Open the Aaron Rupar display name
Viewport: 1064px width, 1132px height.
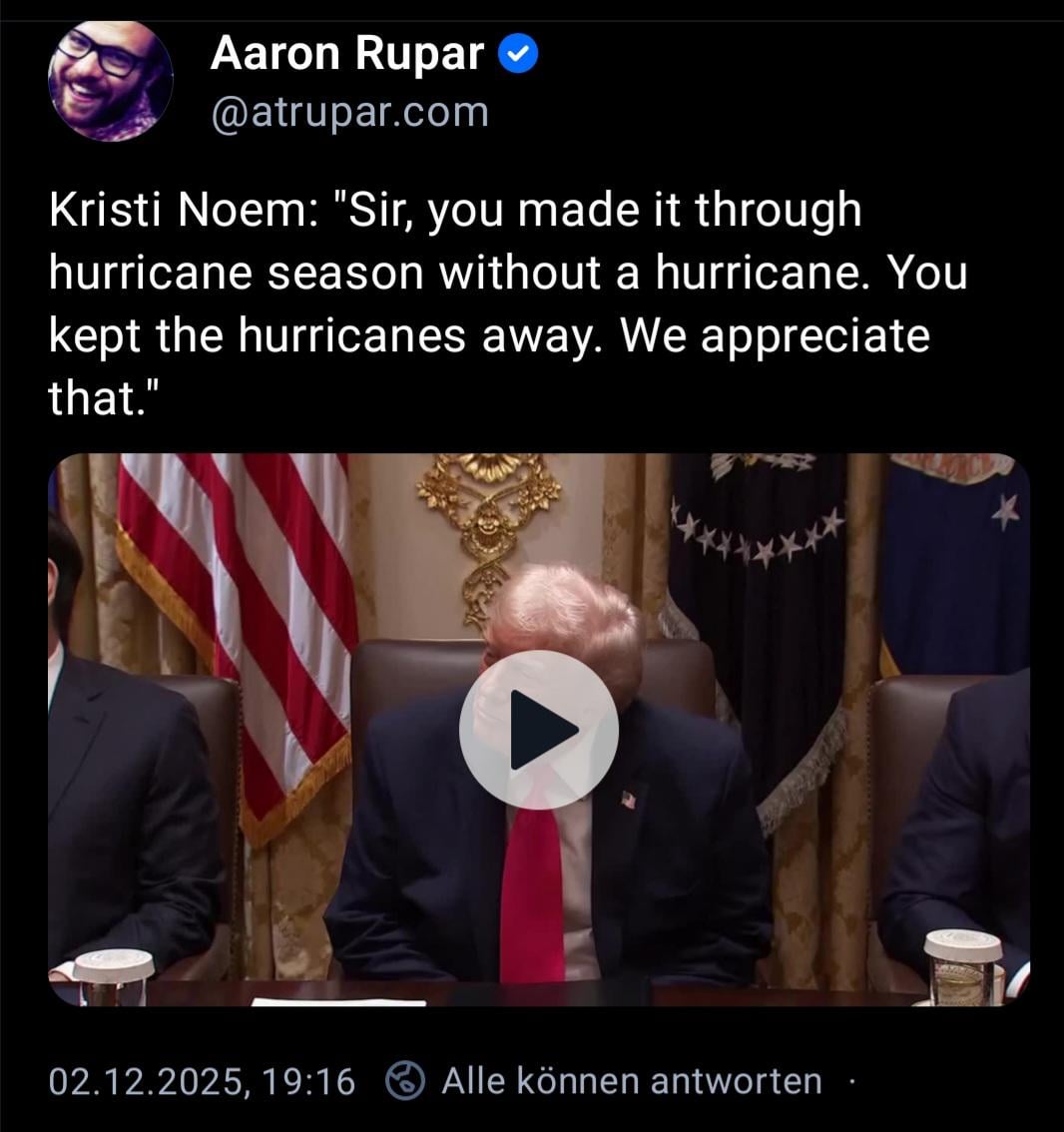point(347,54)
